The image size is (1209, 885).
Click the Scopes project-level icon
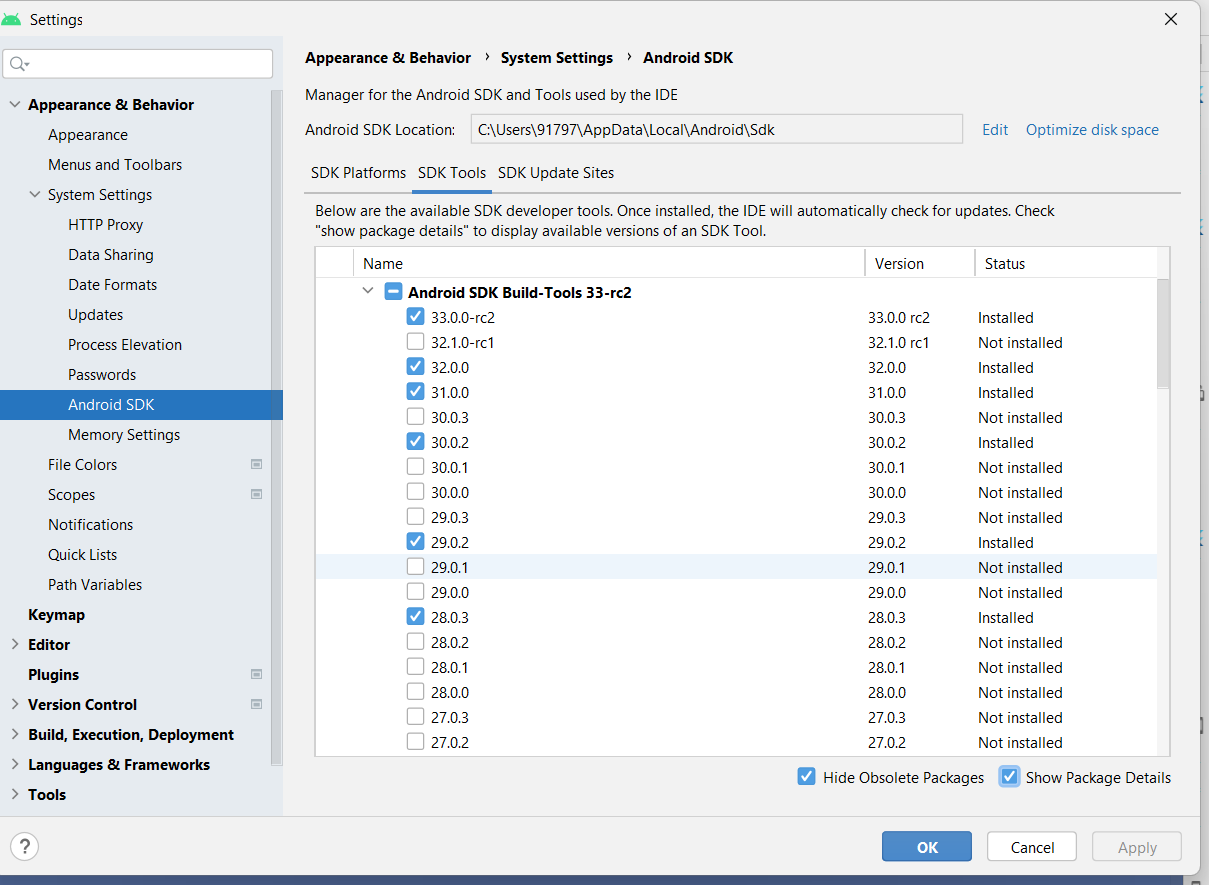click(x=257, y=494)
